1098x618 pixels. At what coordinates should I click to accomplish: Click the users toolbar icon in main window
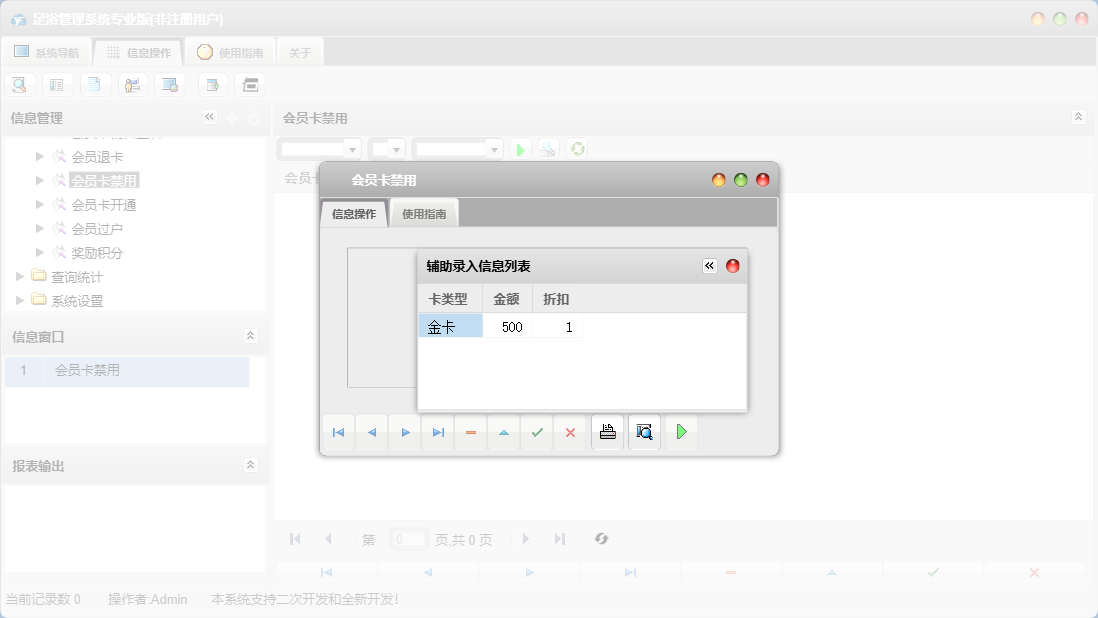pos(132,85)
